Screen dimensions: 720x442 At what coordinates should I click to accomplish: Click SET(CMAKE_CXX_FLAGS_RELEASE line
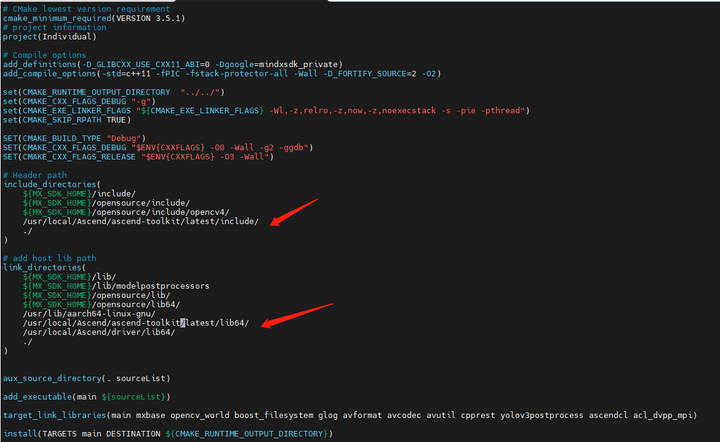point(138,157)
